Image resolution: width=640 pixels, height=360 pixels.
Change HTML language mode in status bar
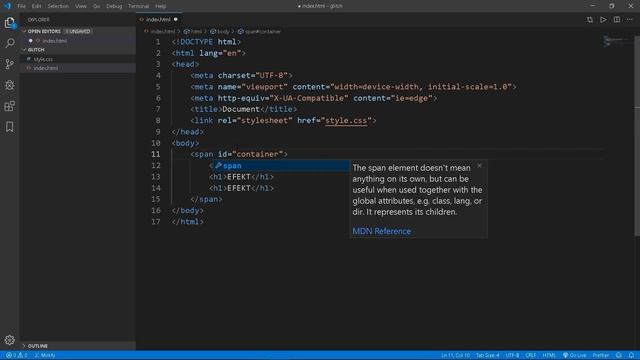point(549,355)
